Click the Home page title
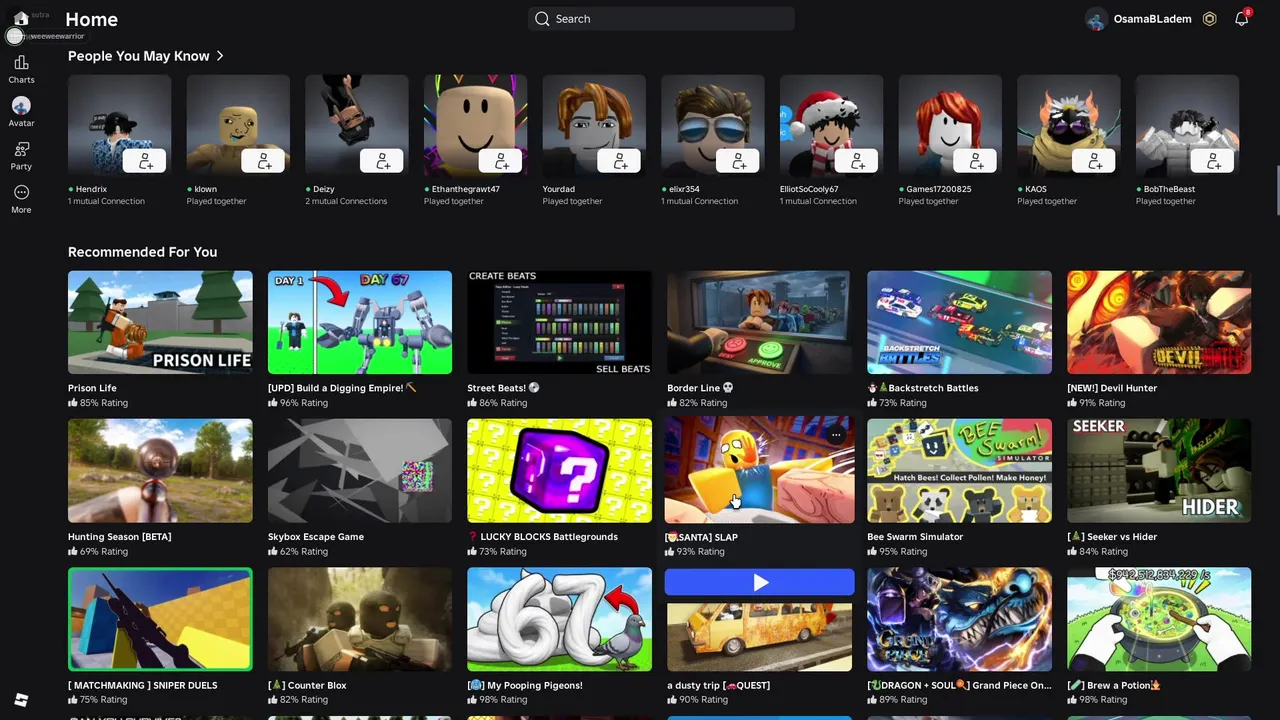1280x720 pixels. tap(91, 19)
